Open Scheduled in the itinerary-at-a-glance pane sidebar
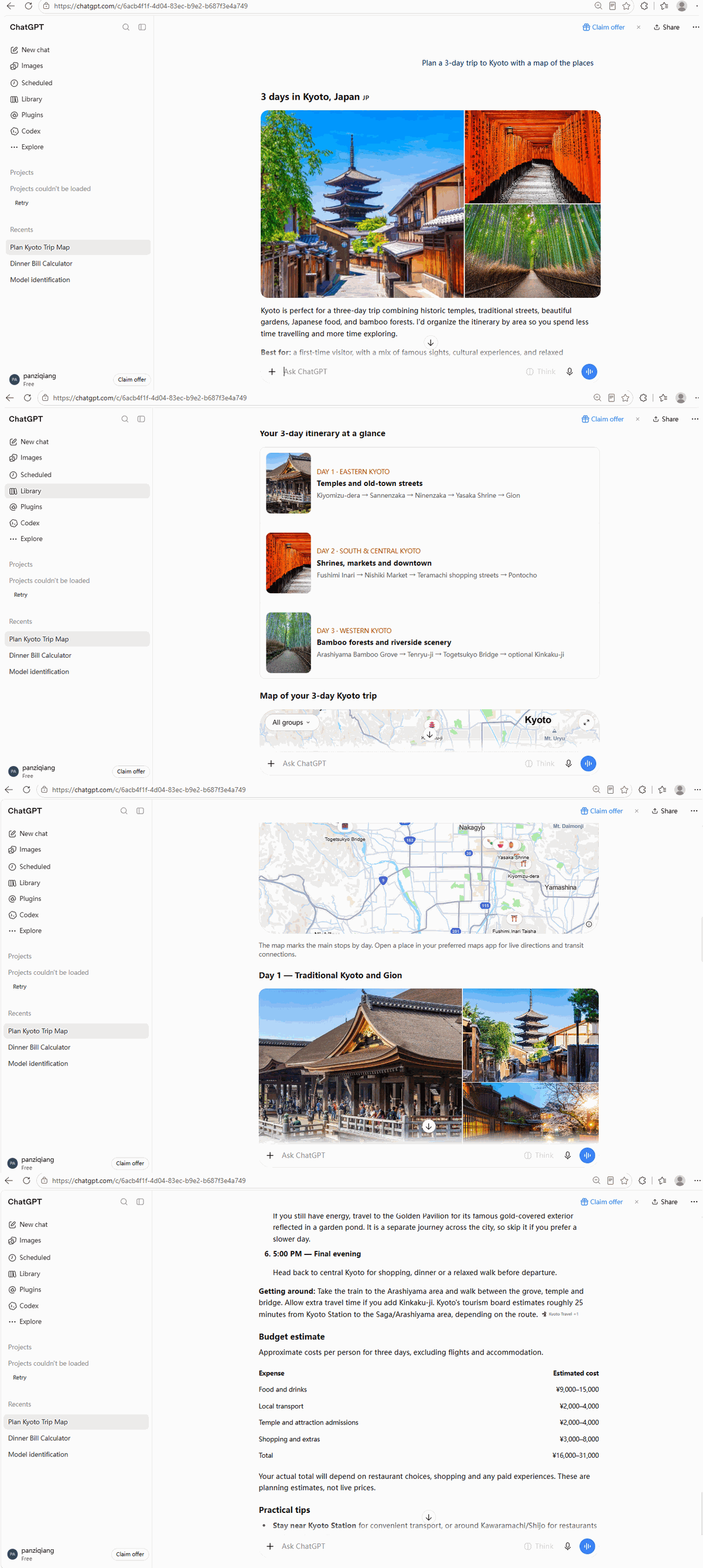703x1568 pixels. (36, 475)
